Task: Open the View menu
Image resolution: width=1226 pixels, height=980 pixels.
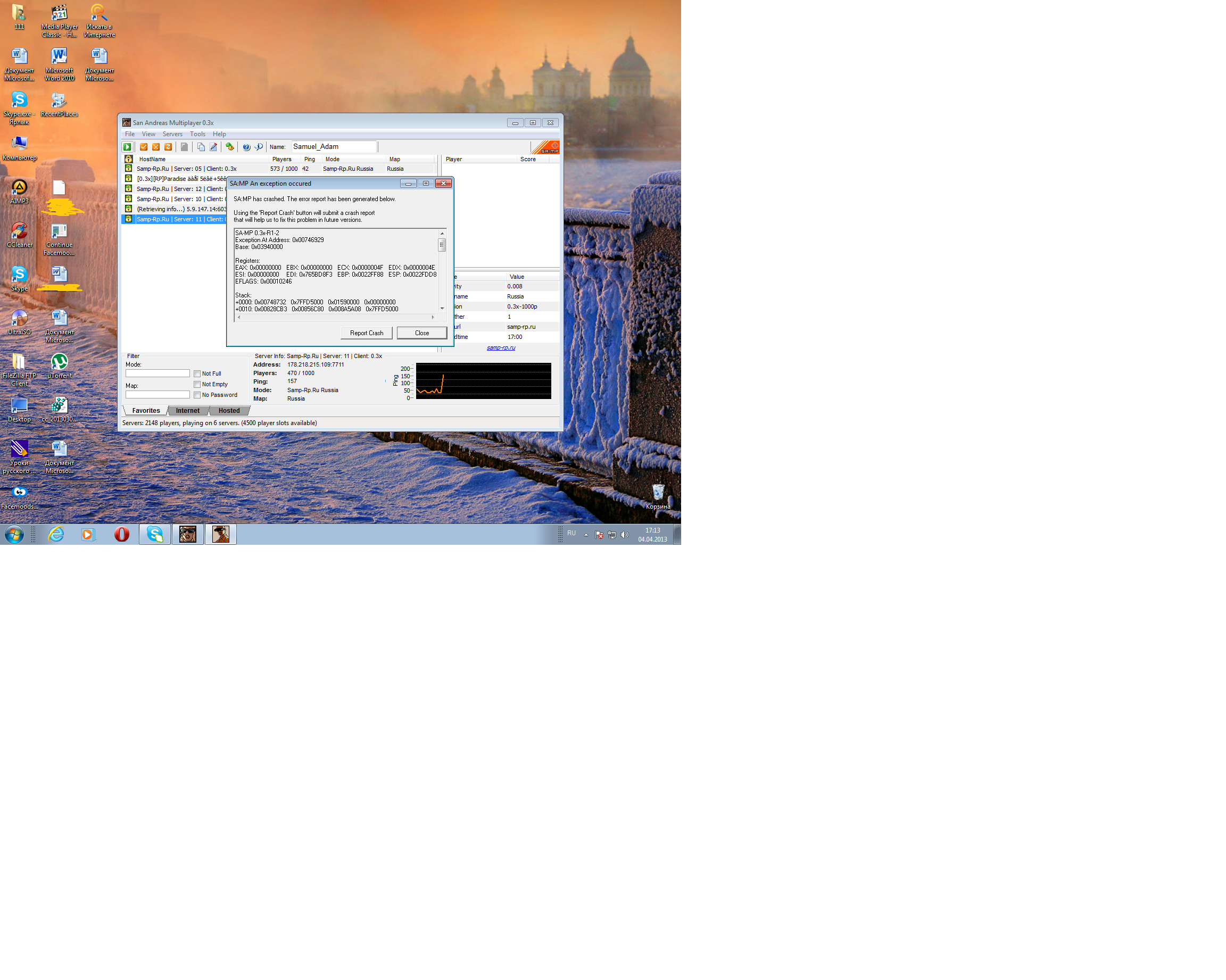Action: 148,134
